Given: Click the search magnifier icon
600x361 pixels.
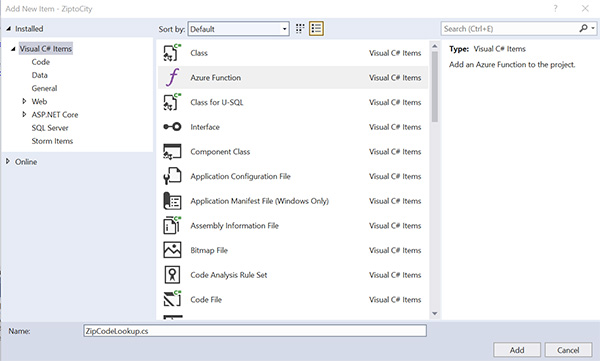Looking at the screenshot, I should 584,28.
